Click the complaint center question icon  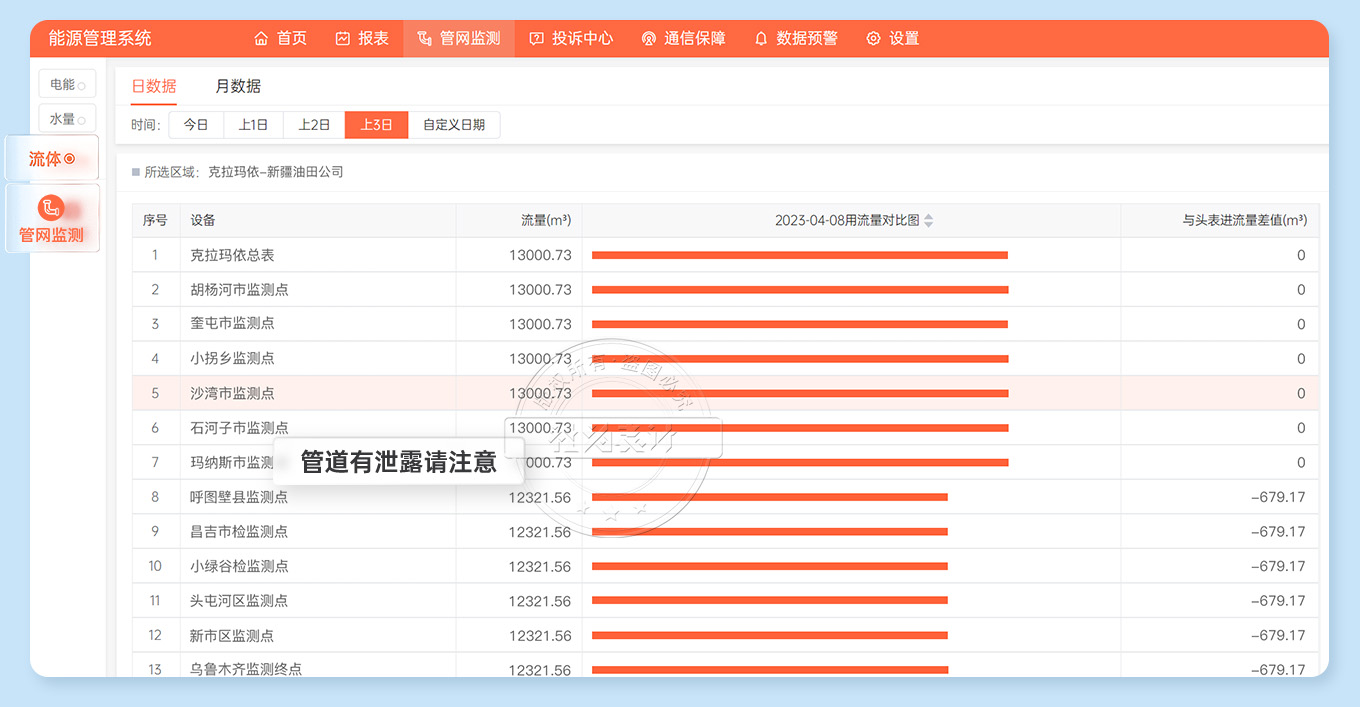537,39
